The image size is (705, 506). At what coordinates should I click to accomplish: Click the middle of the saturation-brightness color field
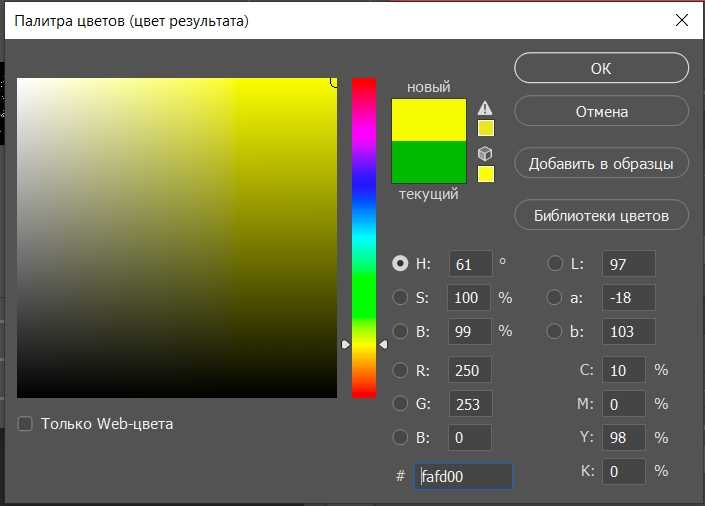tap(177, 238)
